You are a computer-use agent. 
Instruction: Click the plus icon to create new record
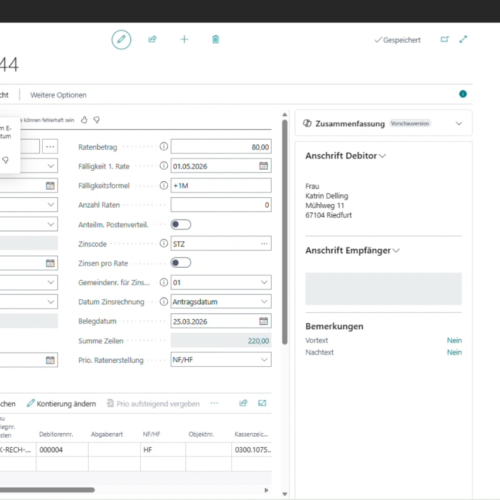pos(184,39)
